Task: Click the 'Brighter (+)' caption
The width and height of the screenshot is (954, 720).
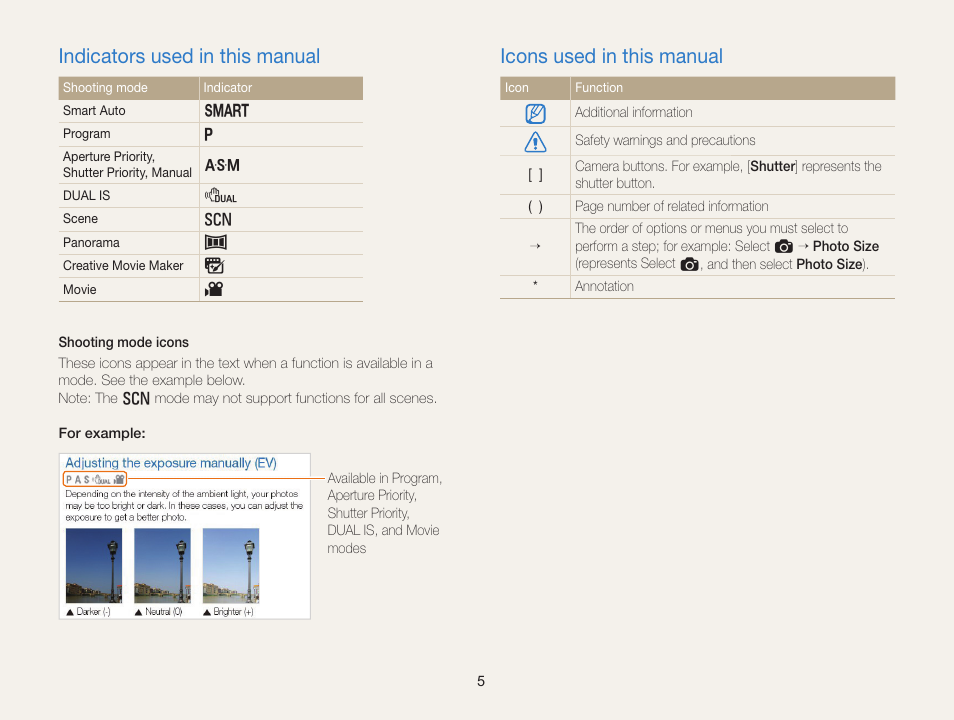Action: pyautogui.click(x=228, y=612)
